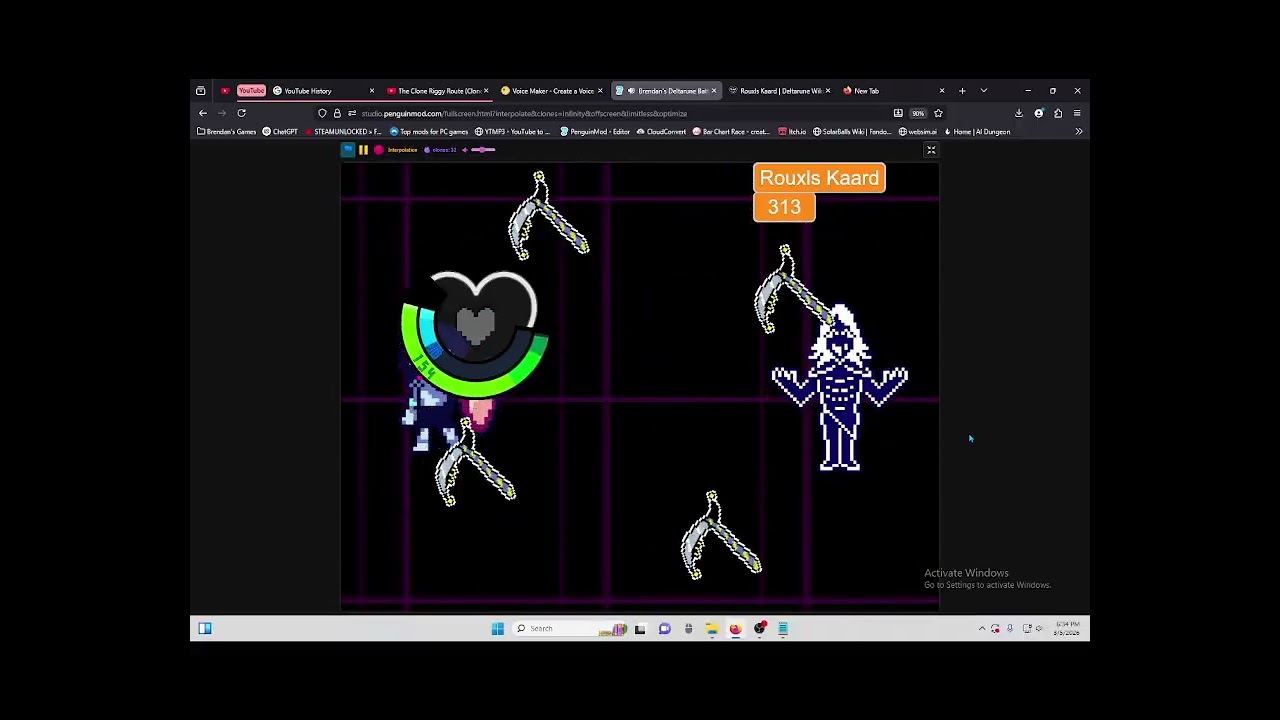1280x720 pixels.
Task: Show hidden system tray icons chevron
Action: click(982, 629)
